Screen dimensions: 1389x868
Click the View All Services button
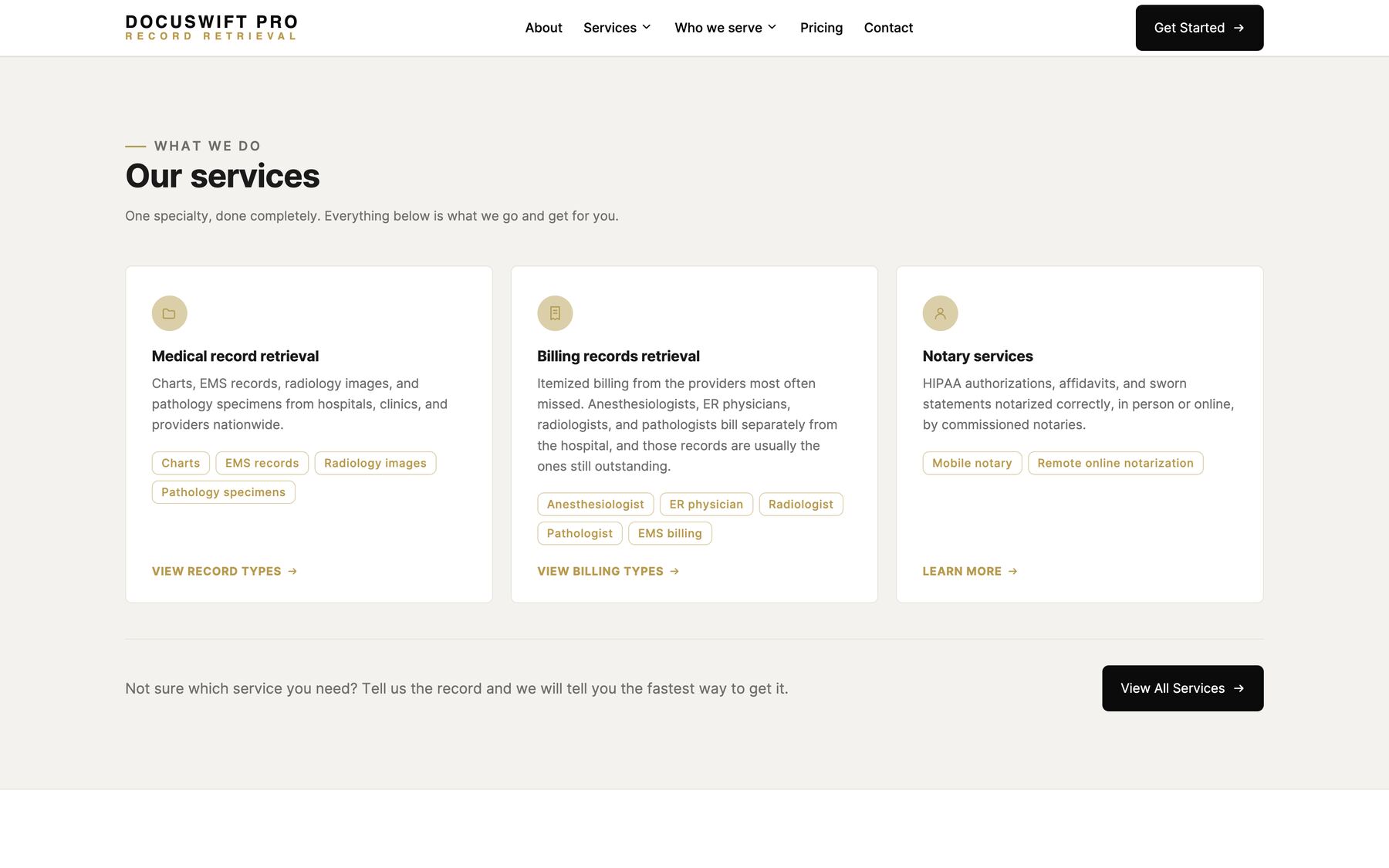click(x=1182, y=688)
